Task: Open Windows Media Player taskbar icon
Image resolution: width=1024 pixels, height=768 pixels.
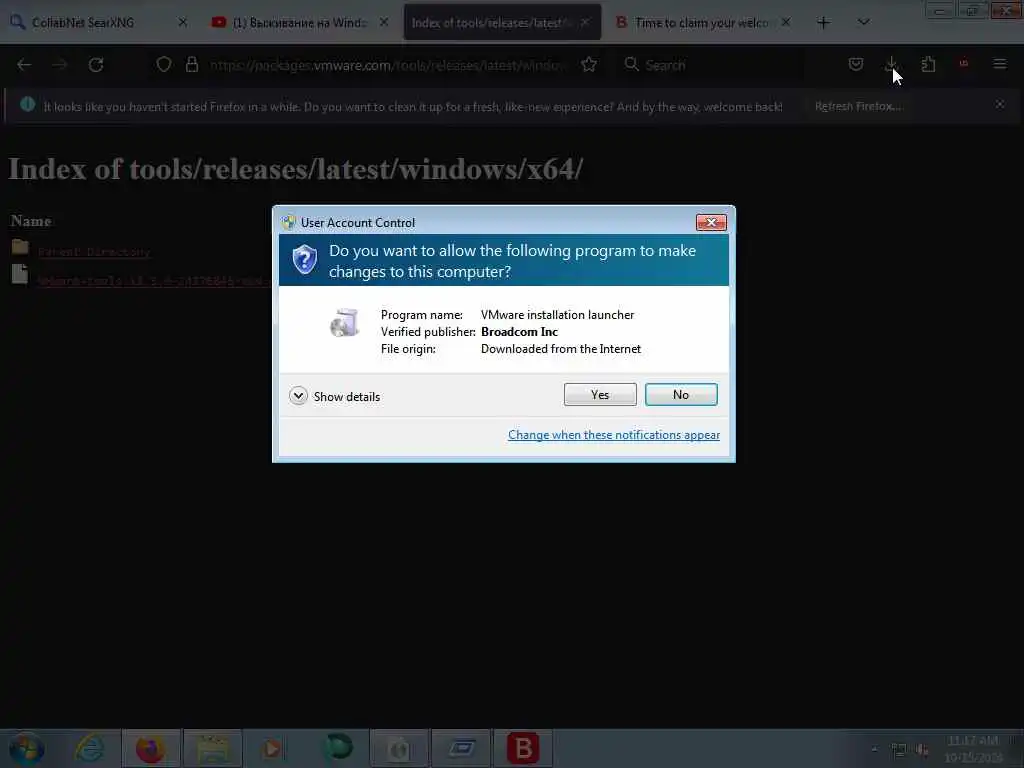Action: coord(274,748)
